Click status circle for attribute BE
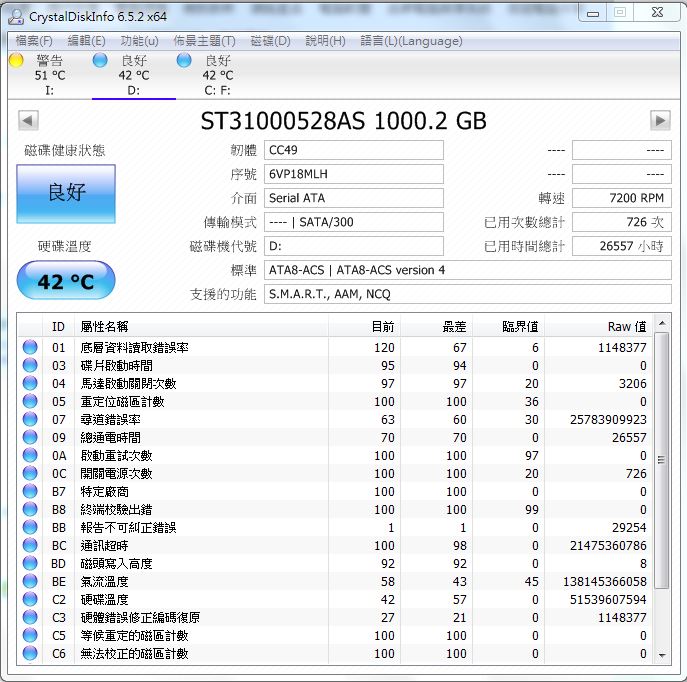 pyautogui.click(x=30, y=581)
